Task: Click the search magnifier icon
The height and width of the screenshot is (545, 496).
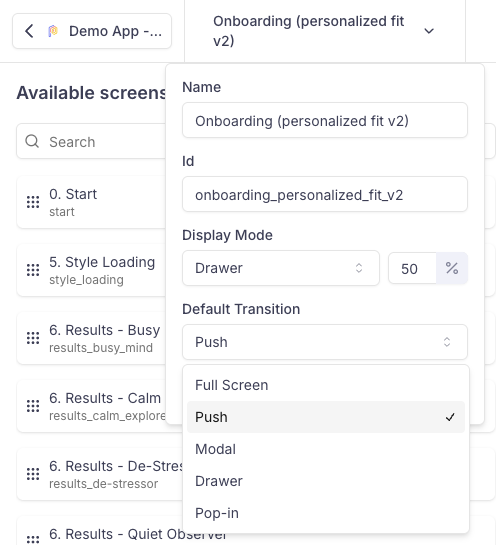Action: (x=32, y=141)
